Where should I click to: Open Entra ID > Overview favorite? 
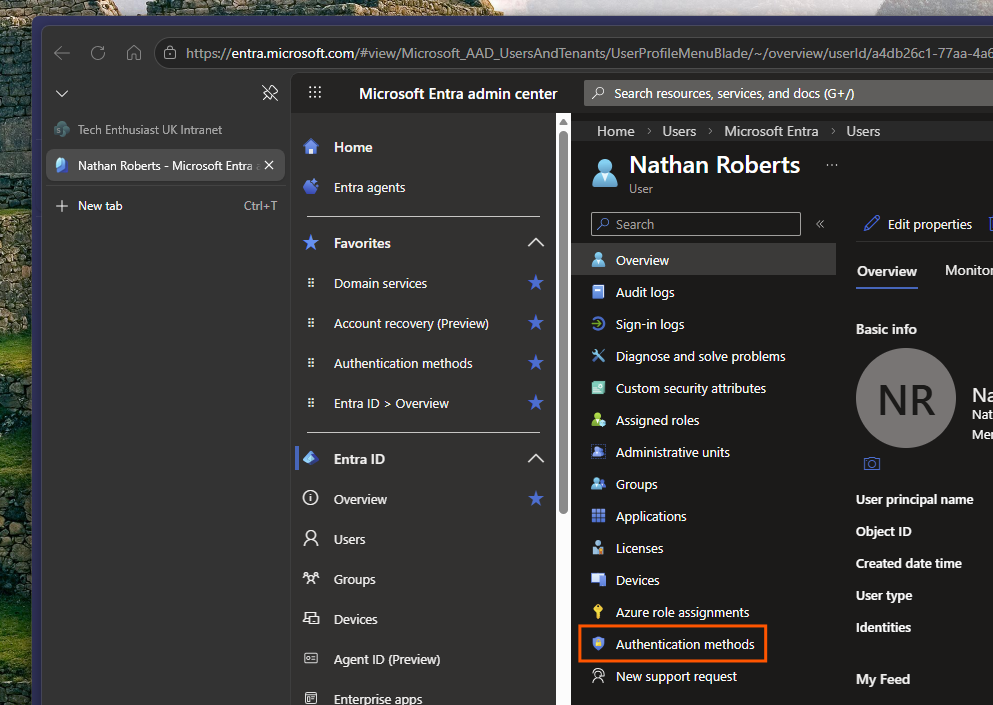[391, 403]
